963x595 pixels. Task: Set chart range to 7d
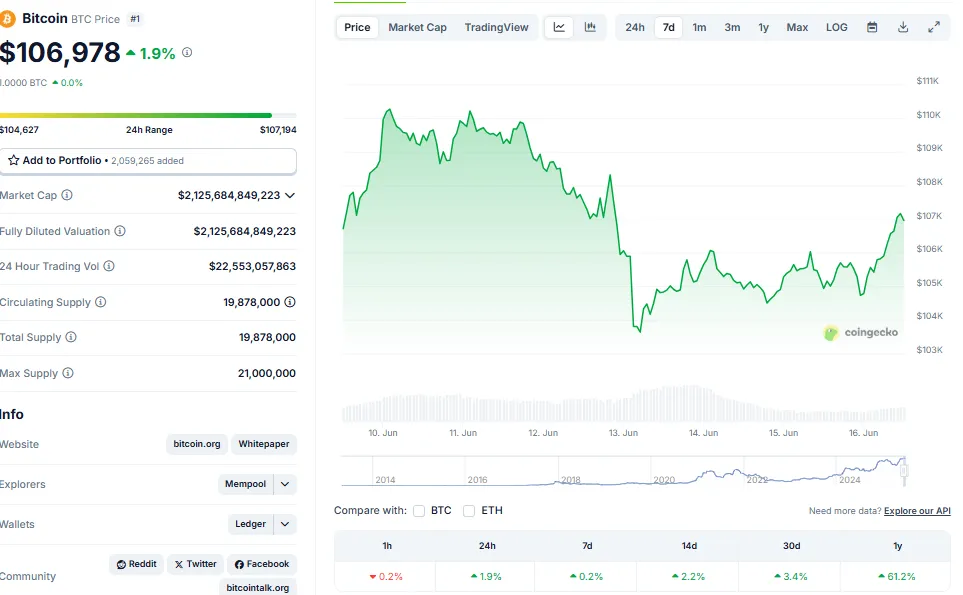point(669,27)
